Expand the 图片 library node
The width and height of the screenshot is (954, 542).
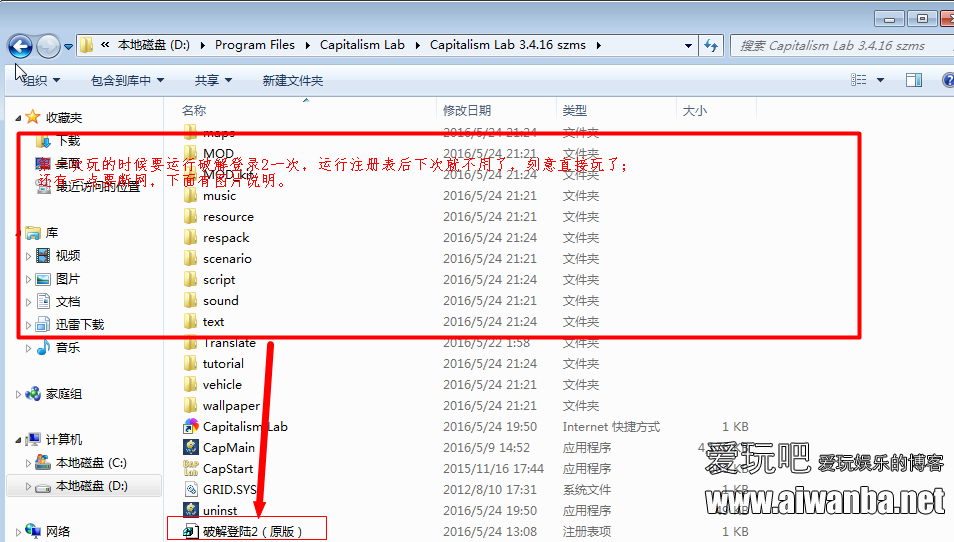click(28, 279)
